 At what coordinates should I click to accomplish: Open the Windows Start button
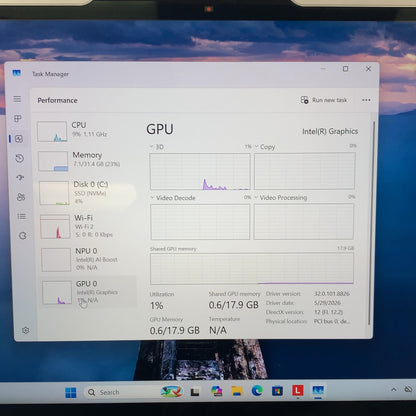click(71, 392)
